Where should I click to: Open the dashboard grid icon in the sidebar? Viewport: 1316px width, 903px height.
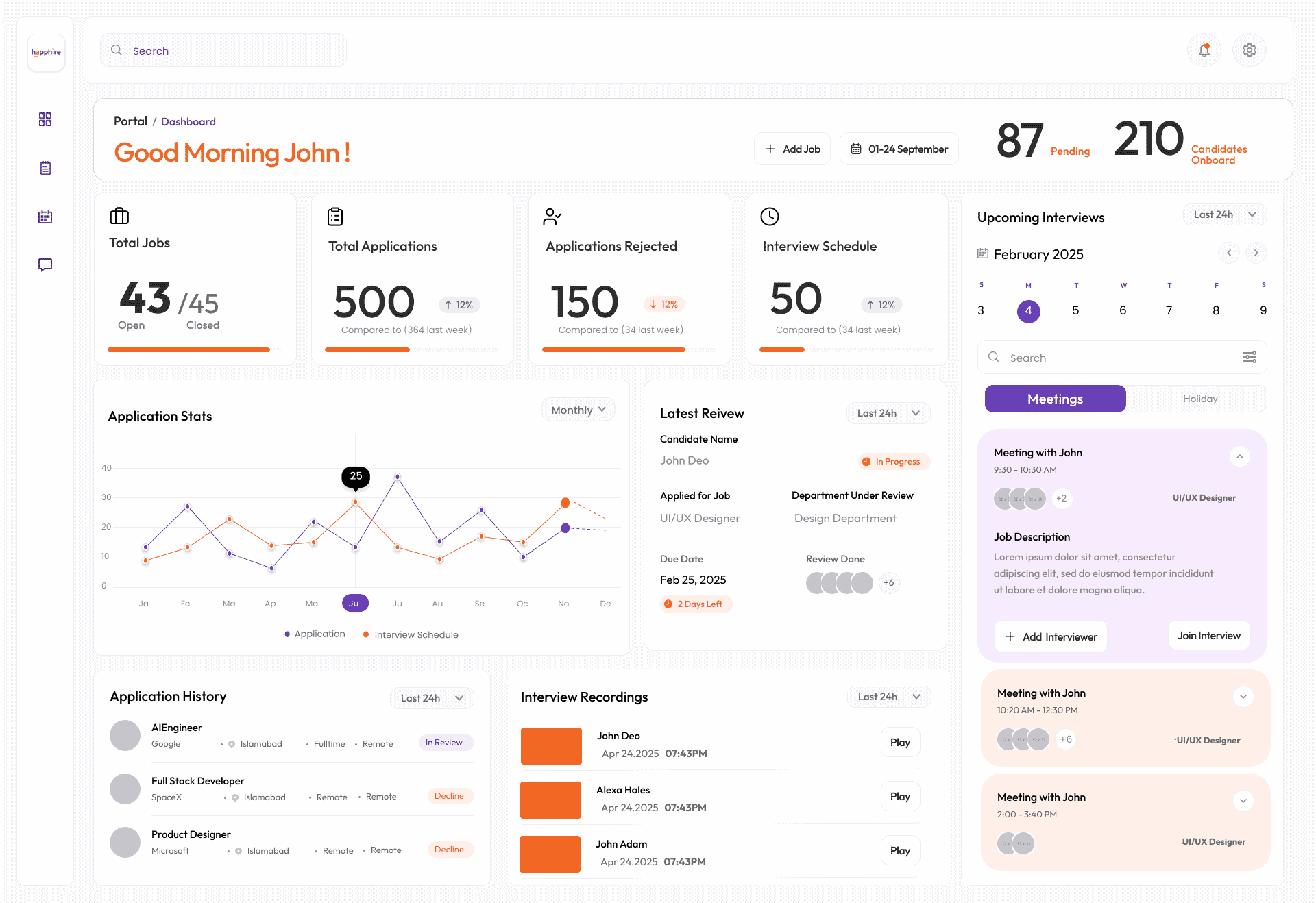click(45, 119)
